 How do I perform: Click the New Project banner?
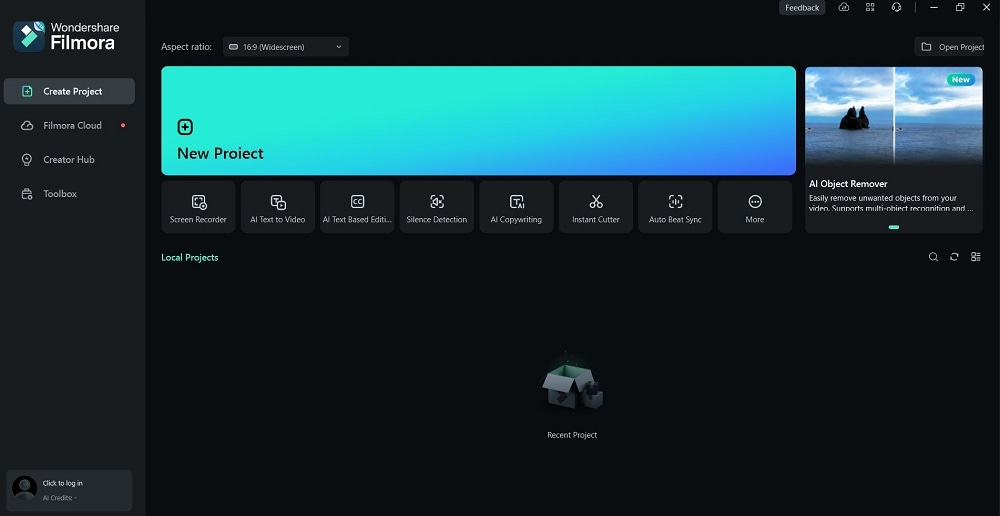point(478,121)
